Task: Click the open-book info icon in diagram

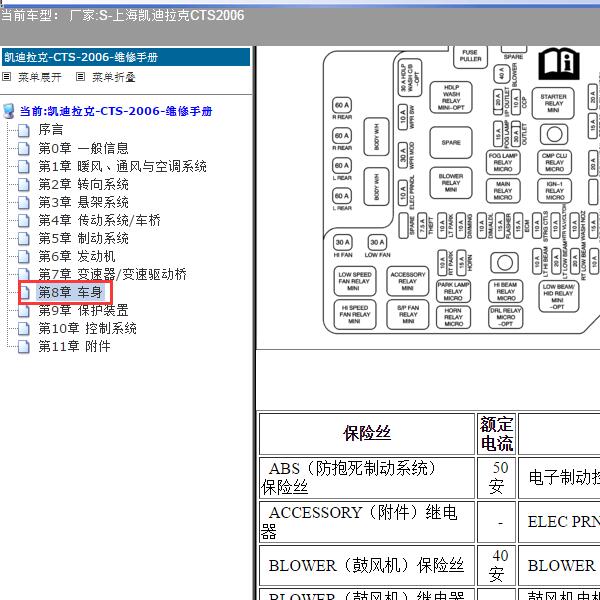Action: (559, 64)
